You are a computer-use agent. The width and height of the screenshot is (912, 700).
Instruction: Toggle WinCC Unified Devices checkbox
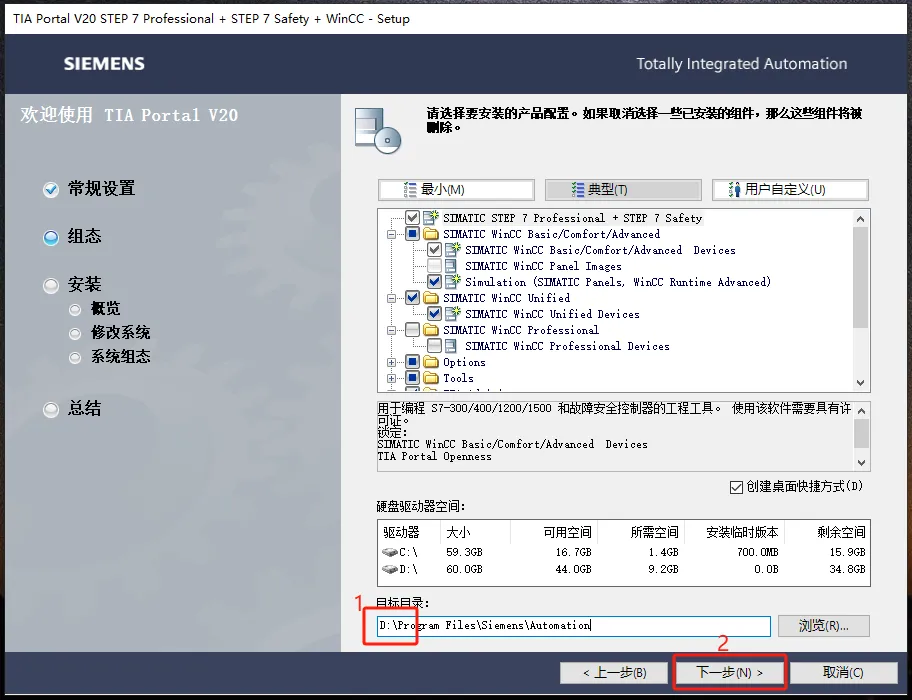[434, 313]
